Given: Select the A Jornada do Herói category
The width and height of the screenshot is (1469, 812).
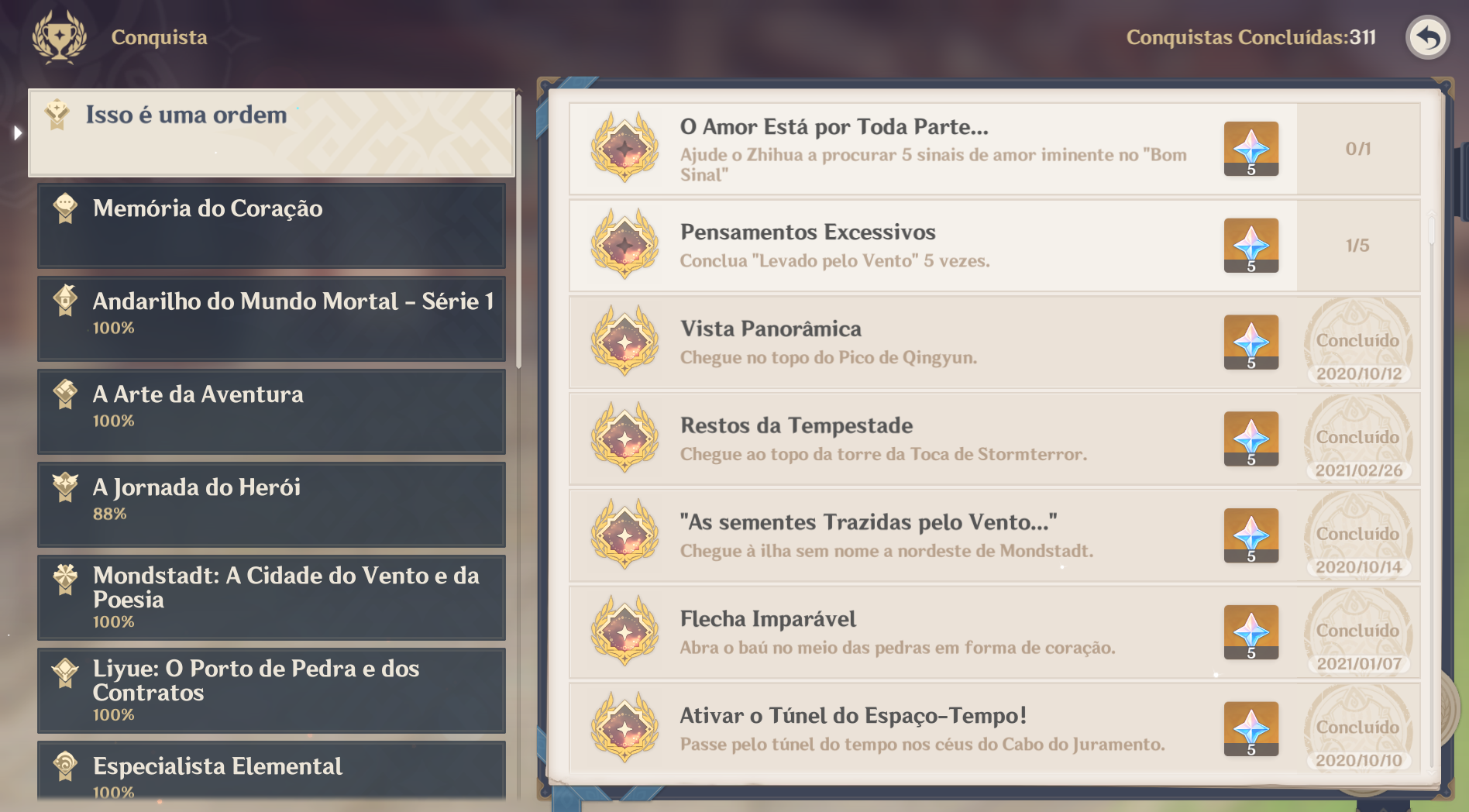Looking at the screenshot, I should pyautogui.click(x=271, y=504).
